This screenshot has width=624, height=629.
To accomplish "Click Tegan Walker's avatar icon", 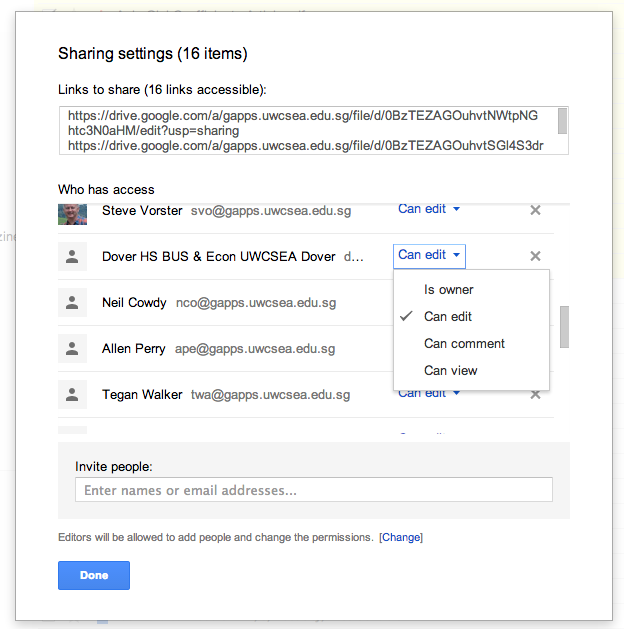I will pyautogui.click(x=71, y=395).
